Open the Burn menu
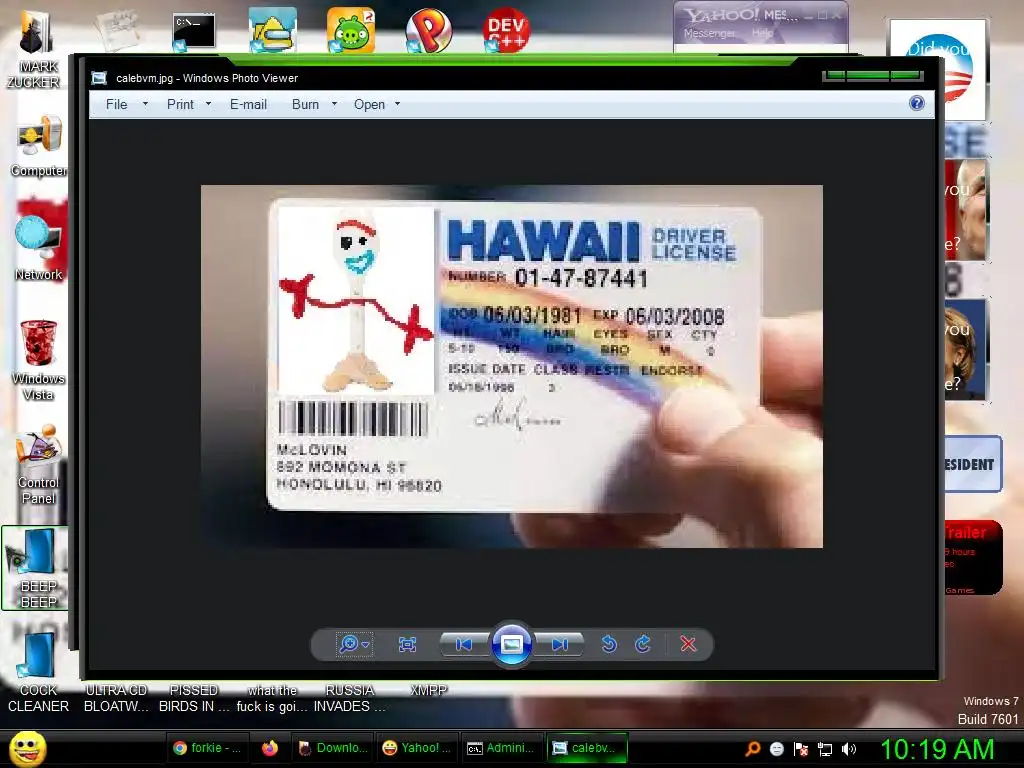Viewport: 1024px width, 768px height. (305, 104)
